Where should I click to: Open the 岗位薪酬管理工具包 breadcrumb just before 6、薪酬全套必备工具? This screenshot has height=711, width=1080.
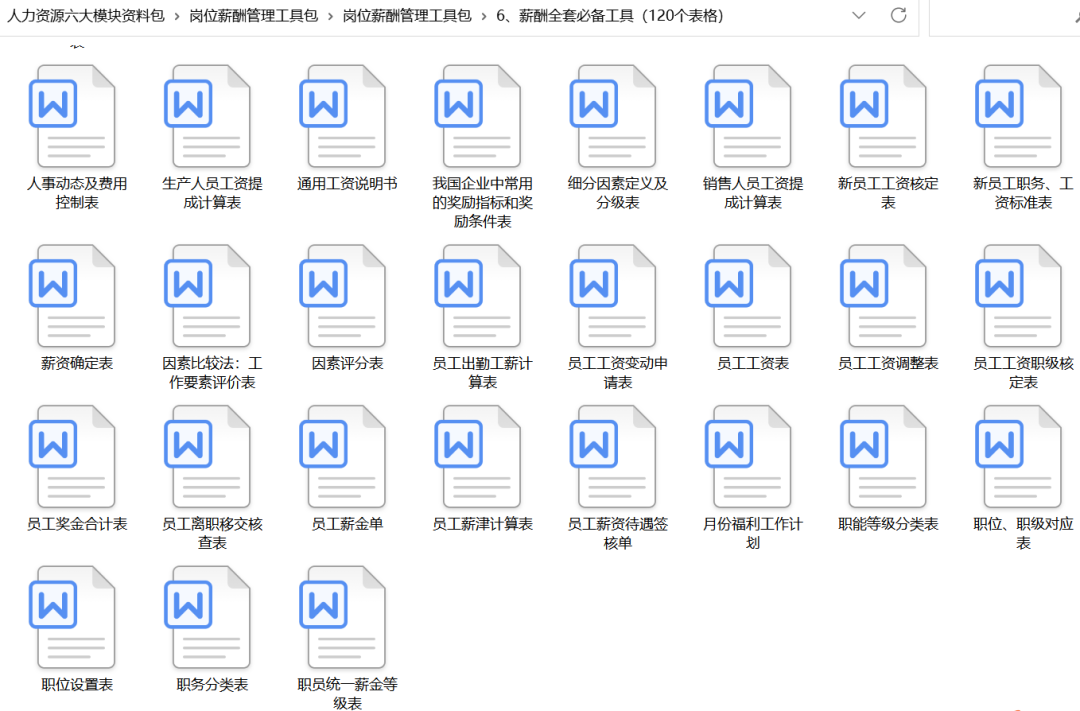pos(407,16)
